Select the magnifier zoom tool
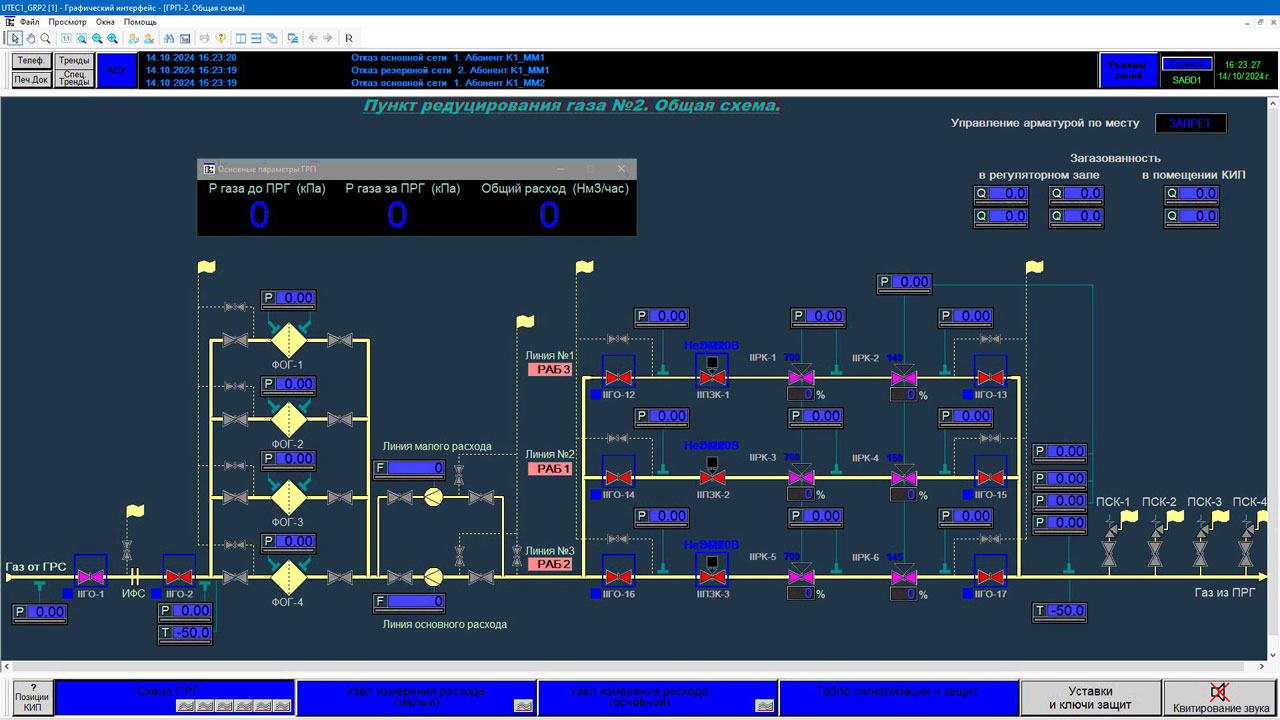 point(46,38)
